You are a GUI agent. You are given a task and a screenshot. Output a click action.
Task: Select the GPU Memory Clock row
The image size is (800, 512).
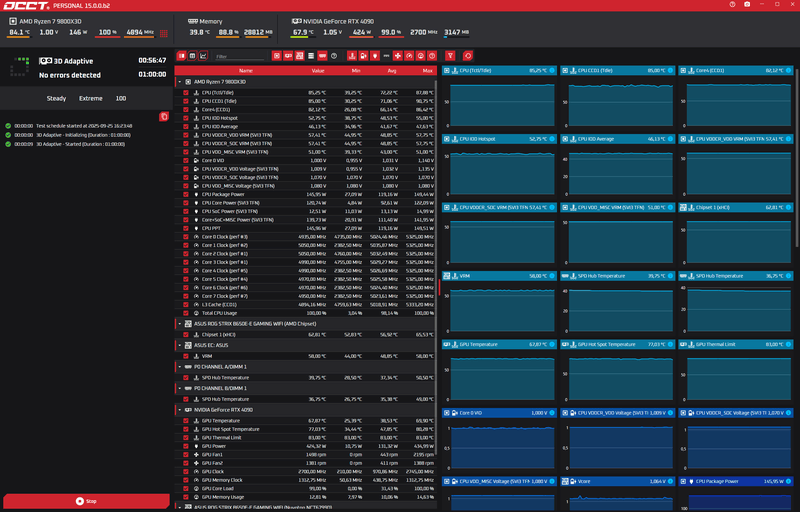click(305, 480)
